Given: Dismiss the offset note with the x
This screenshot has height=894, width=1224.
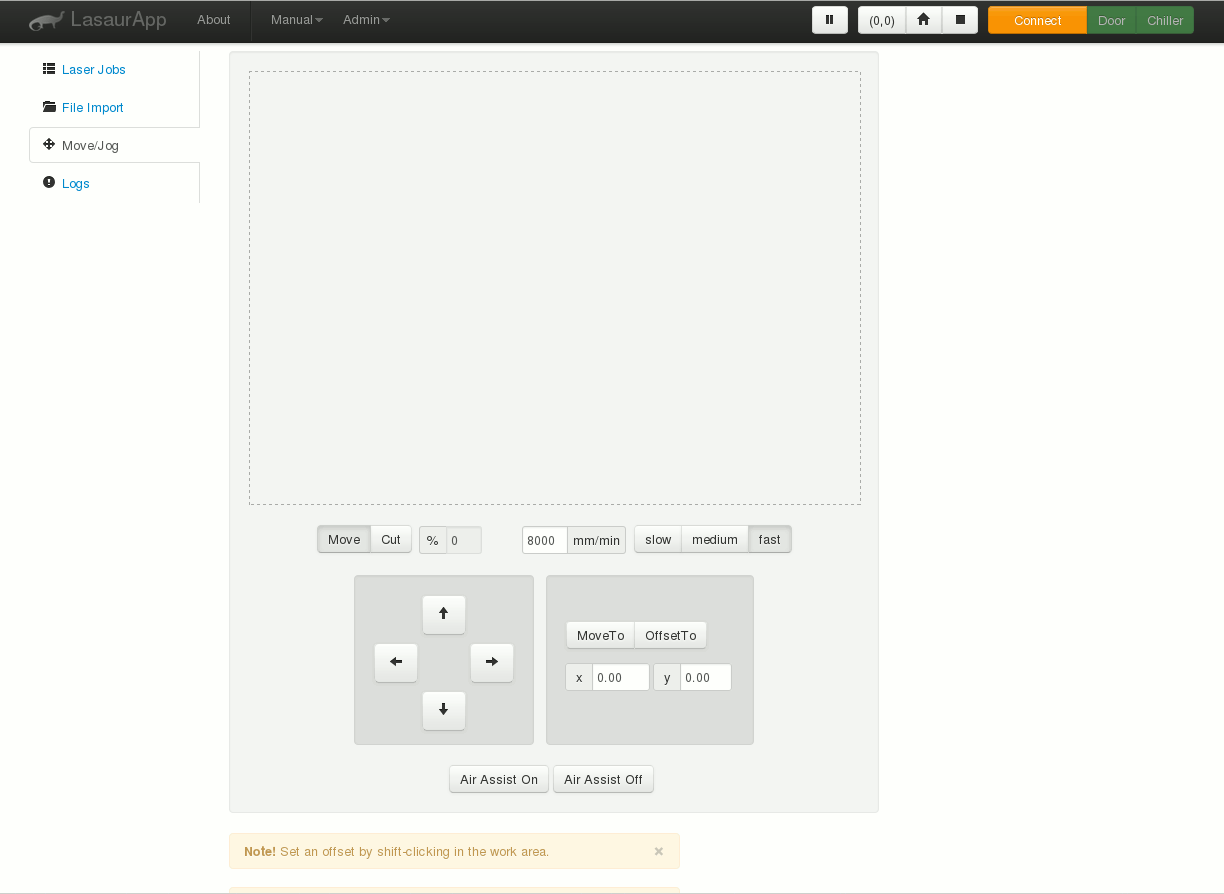Looking at the screenshot, I should tap(659, 851).
